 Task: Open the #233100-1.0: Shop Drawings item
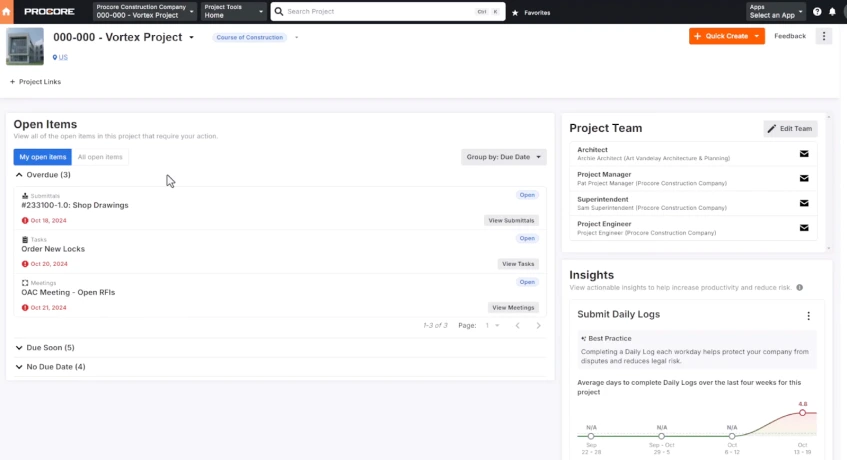[75, 205]
